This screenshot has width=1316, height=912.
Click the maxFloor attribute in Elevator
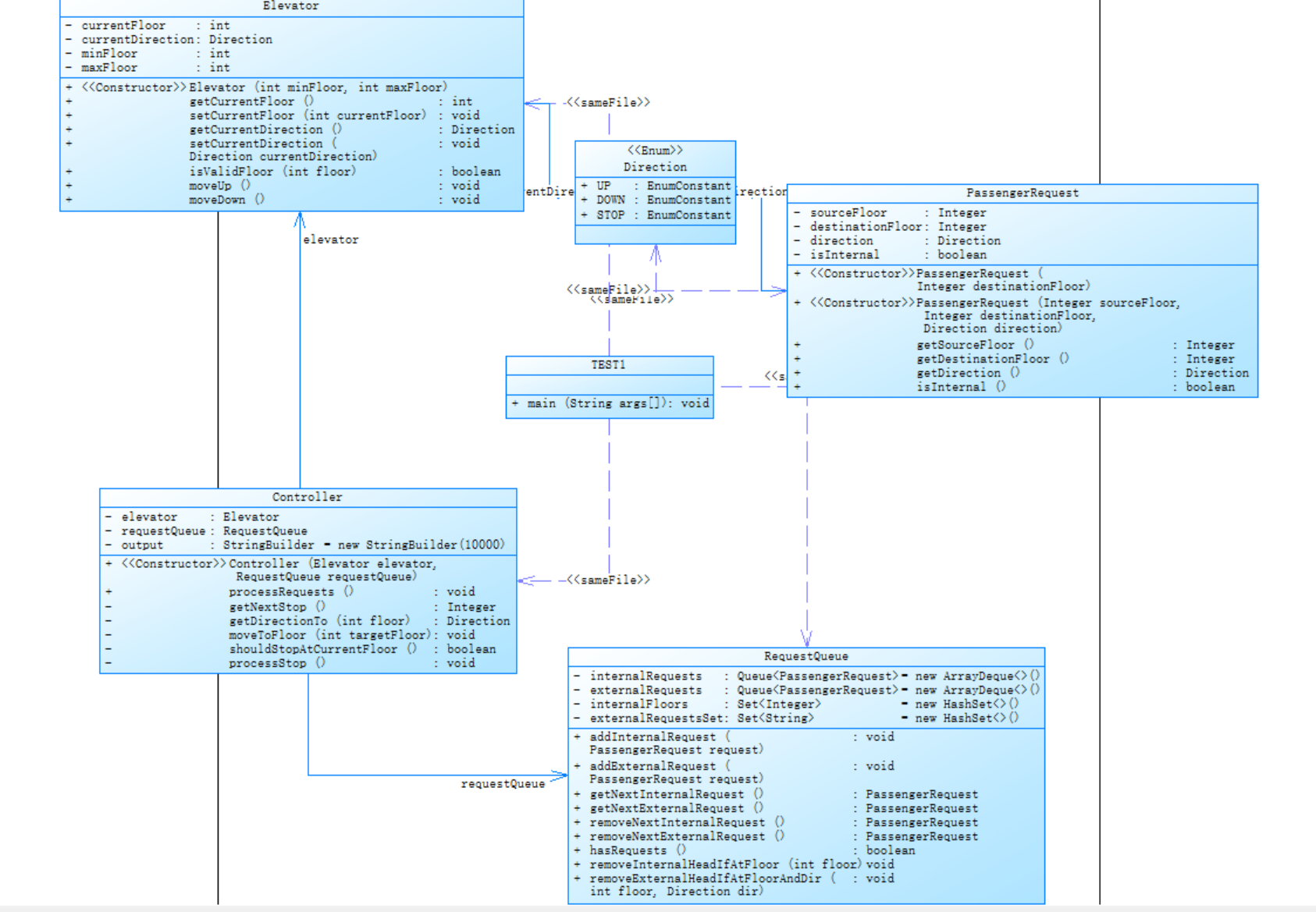(x=148, y=68)
